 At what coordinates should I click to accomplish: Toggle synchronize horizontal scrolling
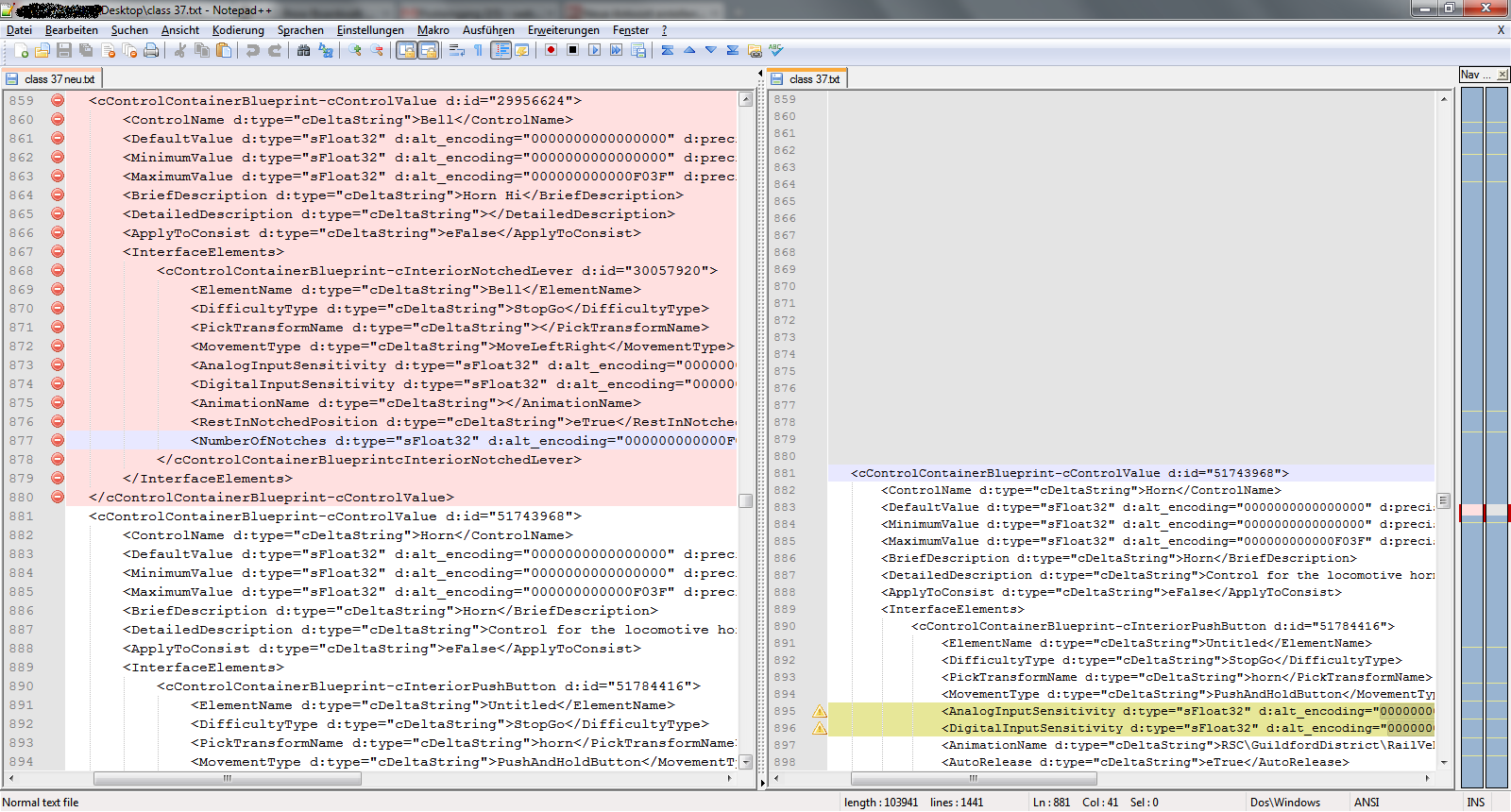point(428,51)
